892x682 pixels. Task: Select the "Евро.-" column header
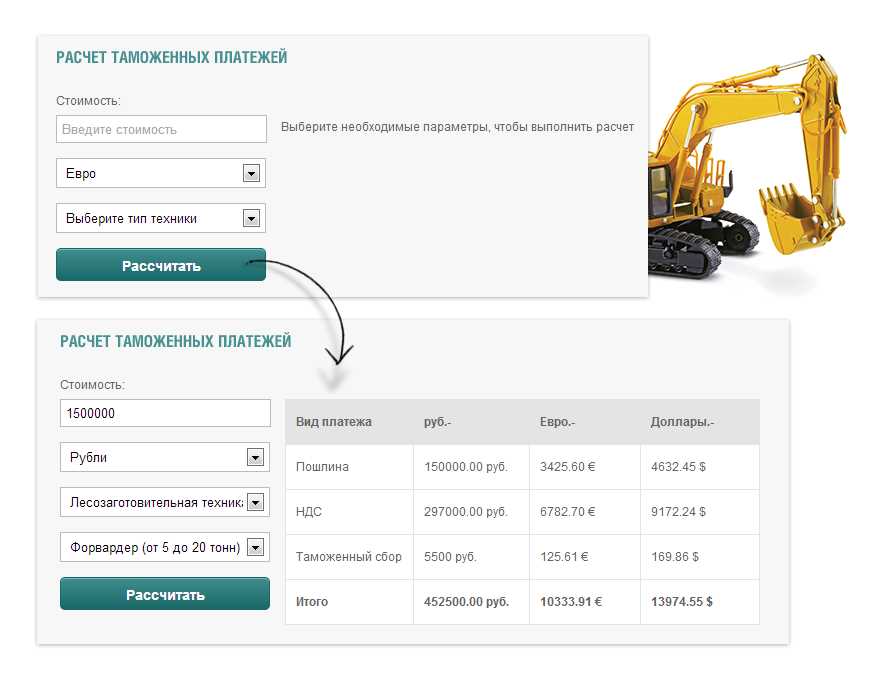557,422
